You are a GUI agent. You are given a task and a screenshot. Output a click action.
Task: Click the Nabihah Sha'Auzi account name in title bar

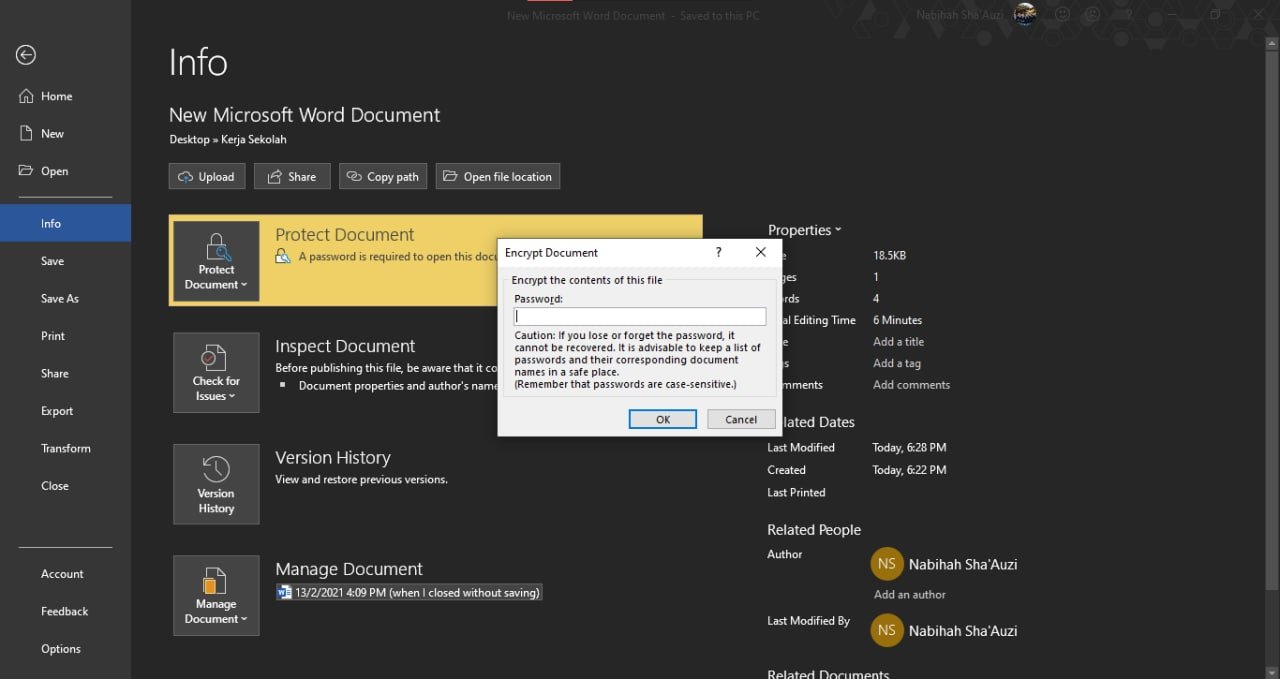960,15
